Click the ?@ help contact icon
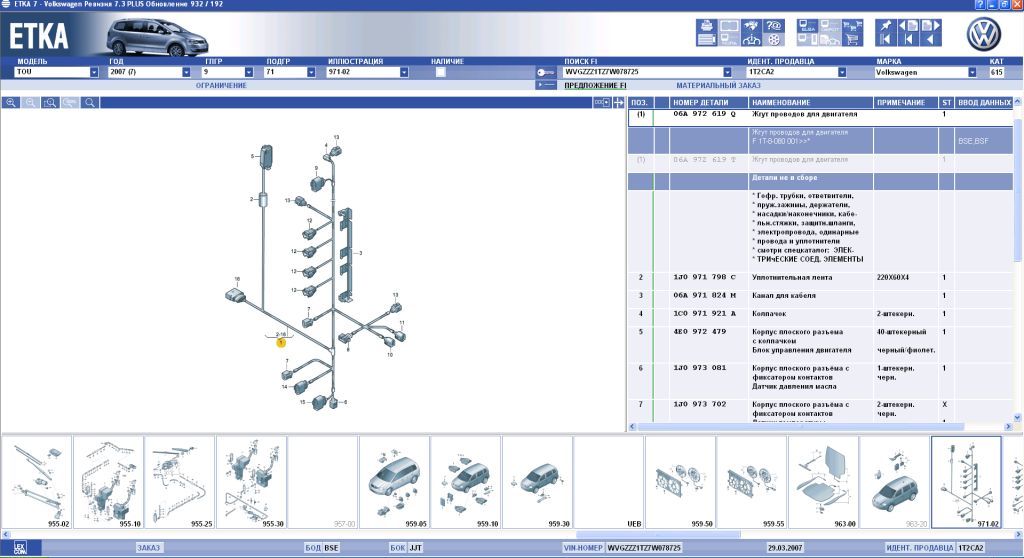This screenshot has height=558, width=1024. tap(774, 25)
